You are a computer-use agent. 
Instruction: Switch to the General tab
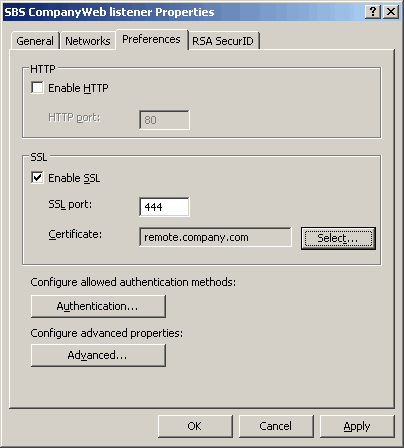point(35,41)
